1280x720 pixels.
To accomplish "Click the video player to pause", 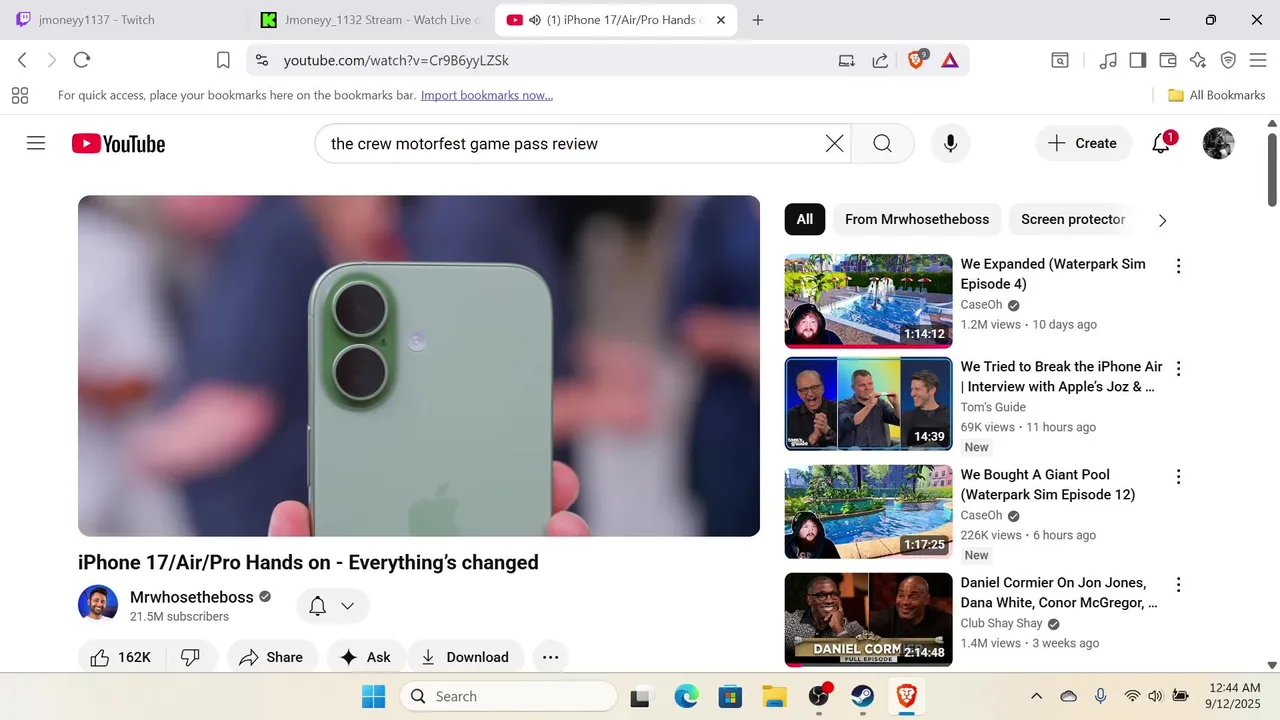I will [419, 366].
